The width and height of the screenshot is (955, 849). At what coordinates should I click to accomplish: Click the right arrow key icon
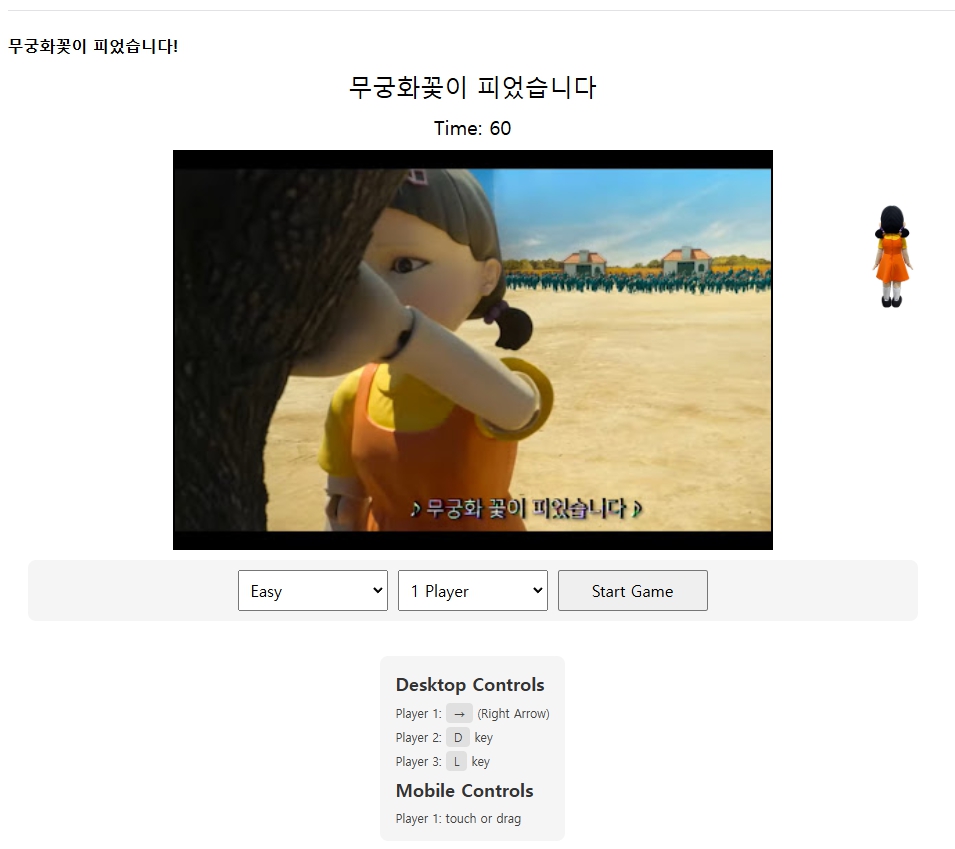click(x=459, y=714)
